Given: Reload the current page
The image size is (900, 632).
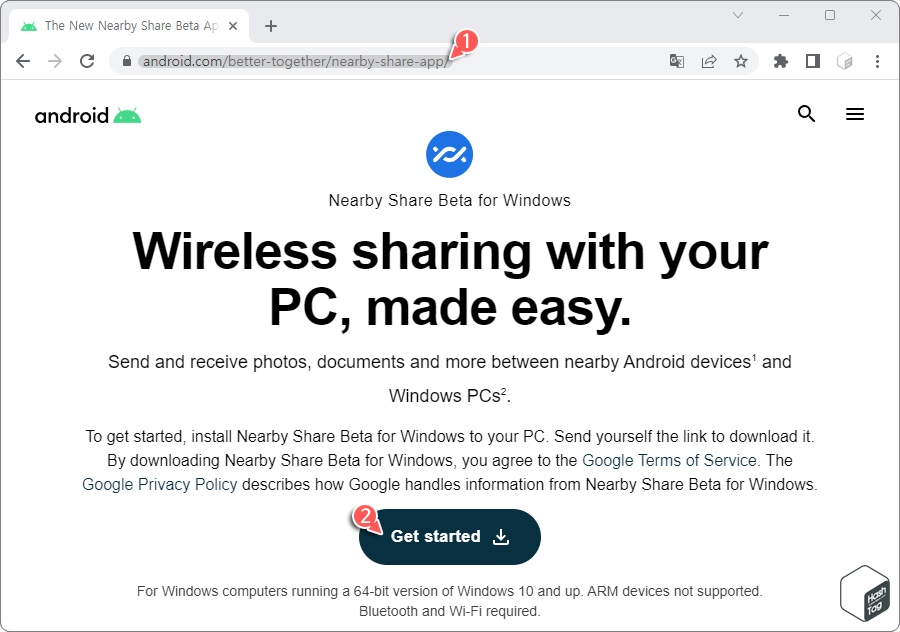Looking at the screenshot, I should [88, 61].
